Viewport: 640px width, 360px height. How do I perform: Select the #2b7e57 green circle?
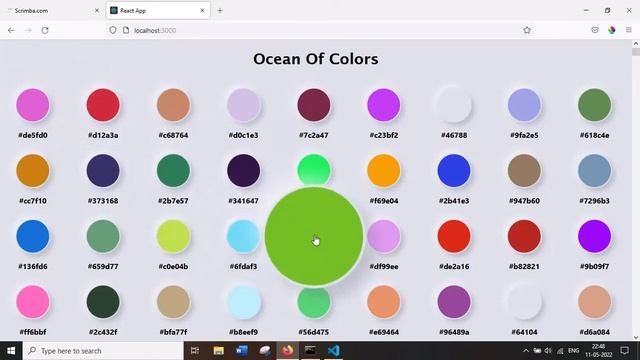173,171
